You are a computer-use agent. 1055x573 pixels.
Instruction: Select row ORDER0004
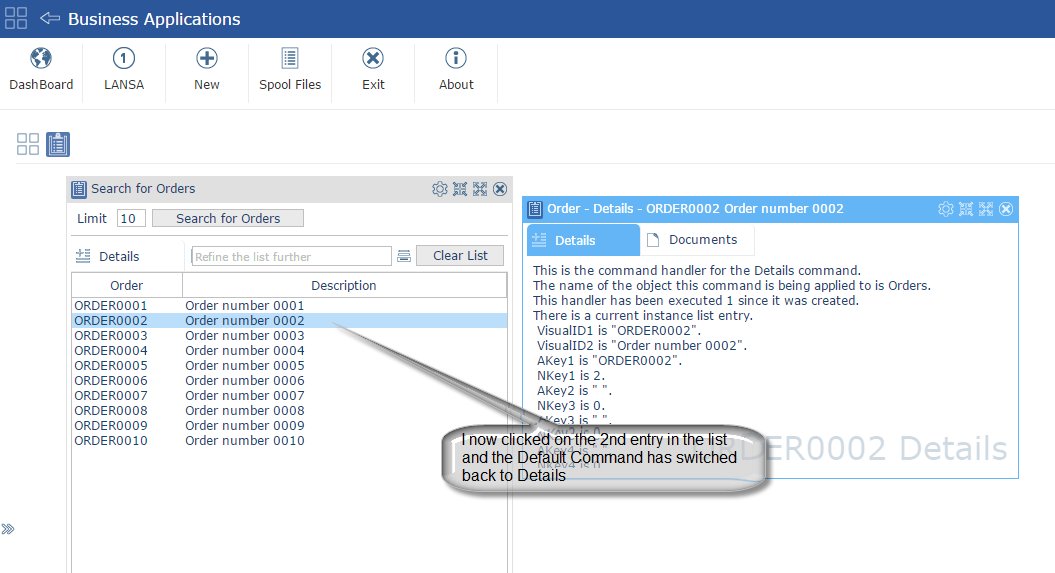click(289, 350)
